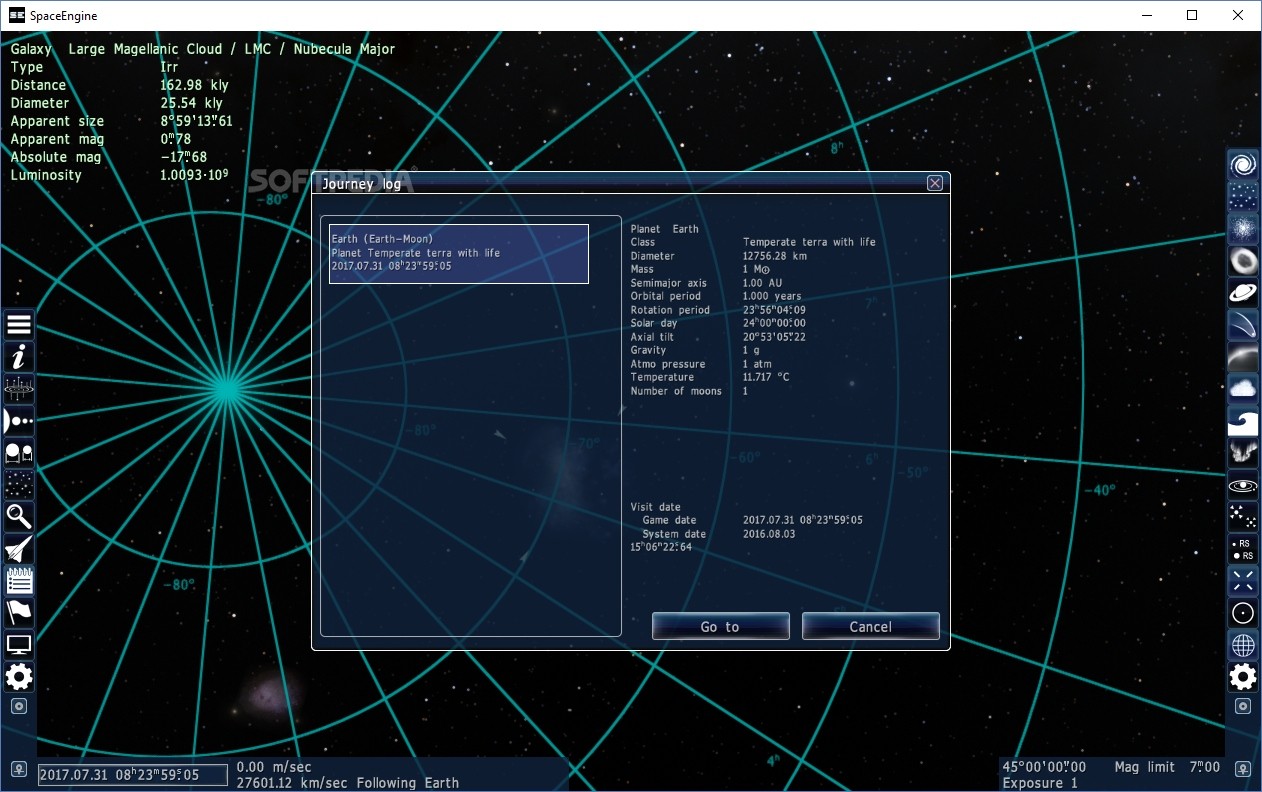Open the monitor display settings icon
Viewport: 1262px width, 792px height.
[x=19, y=644]
